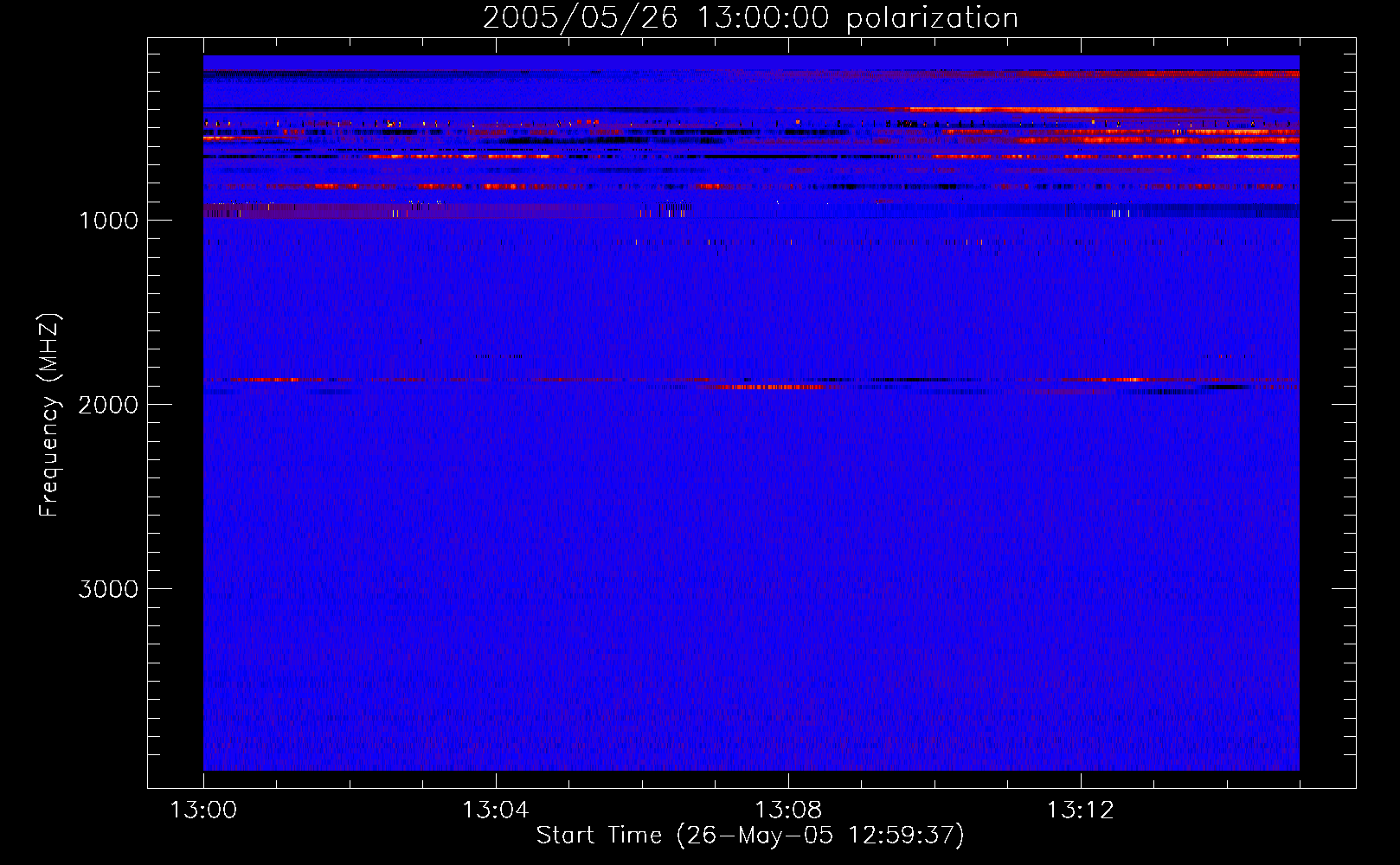Click the 2000 frequency tick label
The image size is (1400, 865).
click(108, 405)
